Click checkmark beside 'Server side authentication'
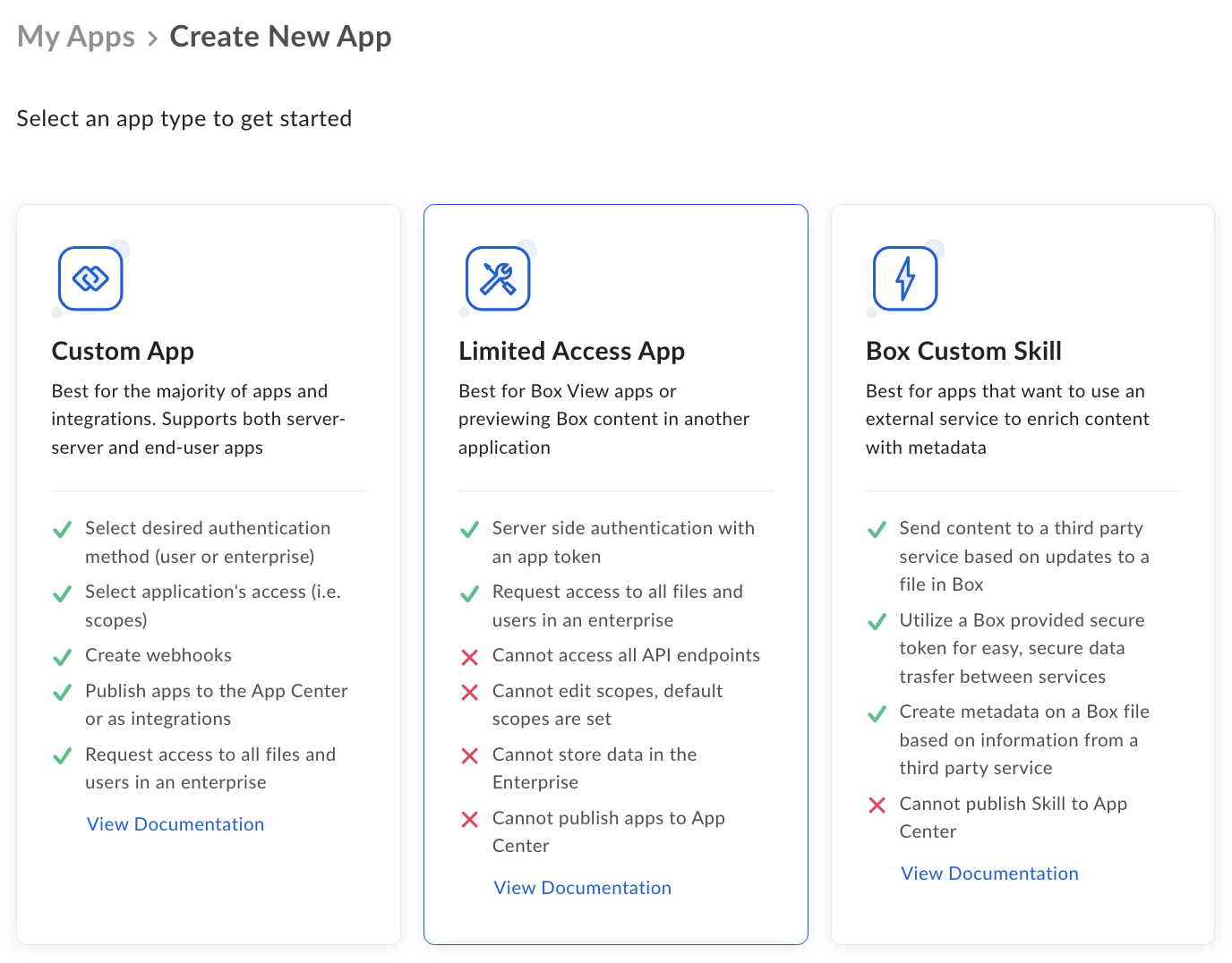This screenshot has height=963, width=1232. tap(469, 530)
